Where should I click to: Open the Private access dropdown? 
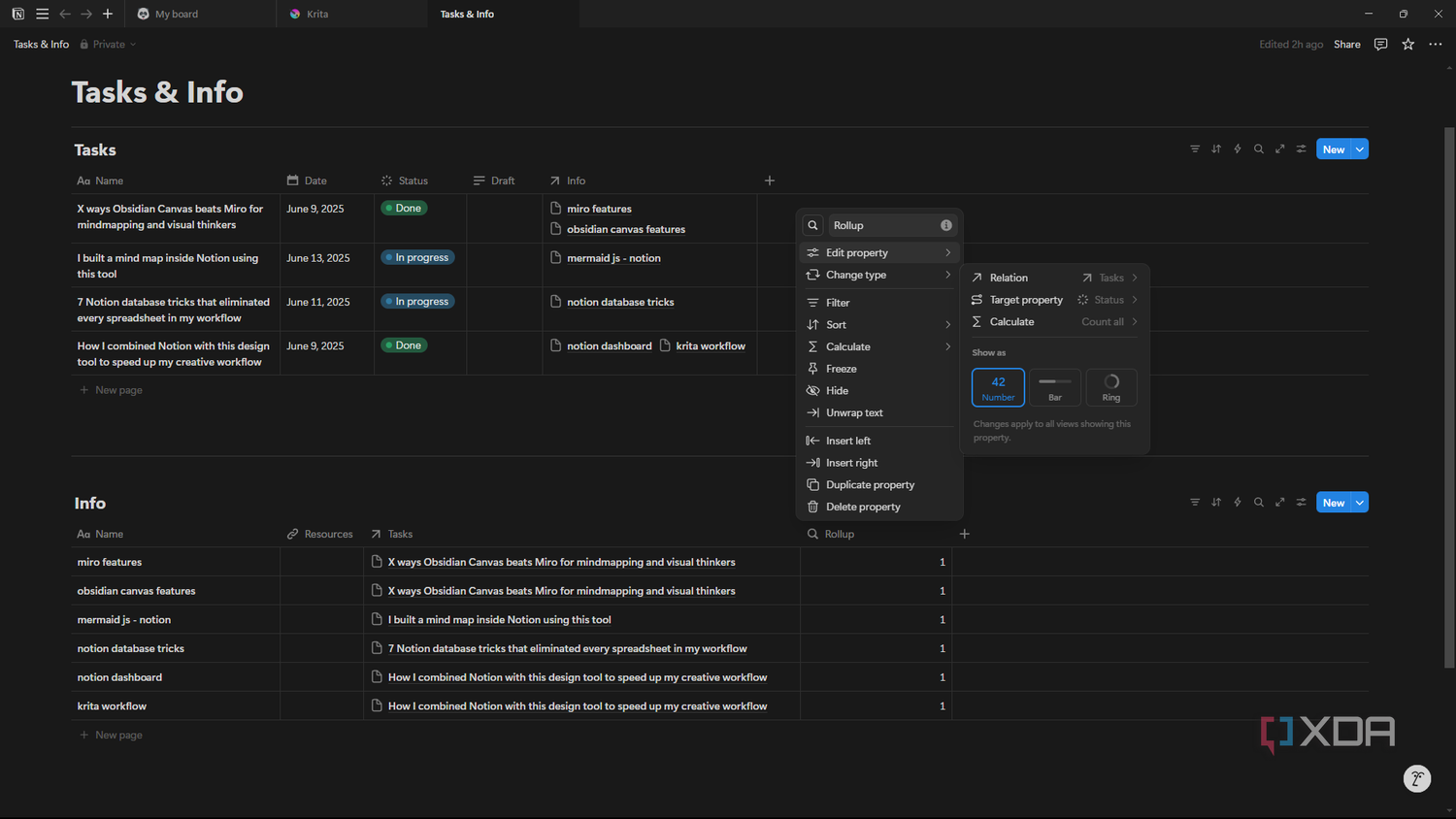click(x=109, y=45)
